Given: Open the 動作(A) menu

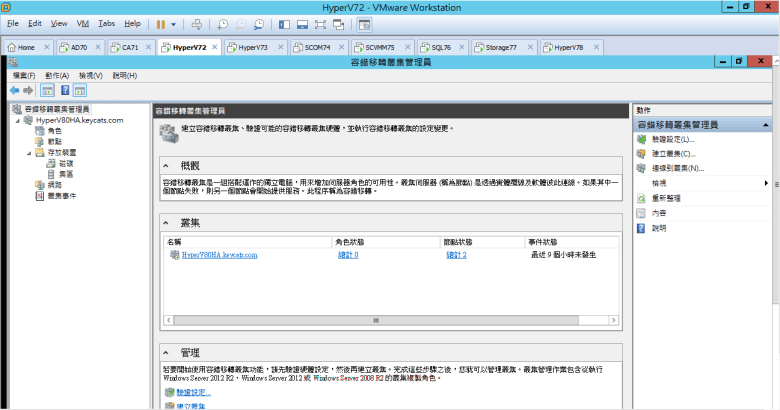Looking at the screenshot, I should point(56,75).
